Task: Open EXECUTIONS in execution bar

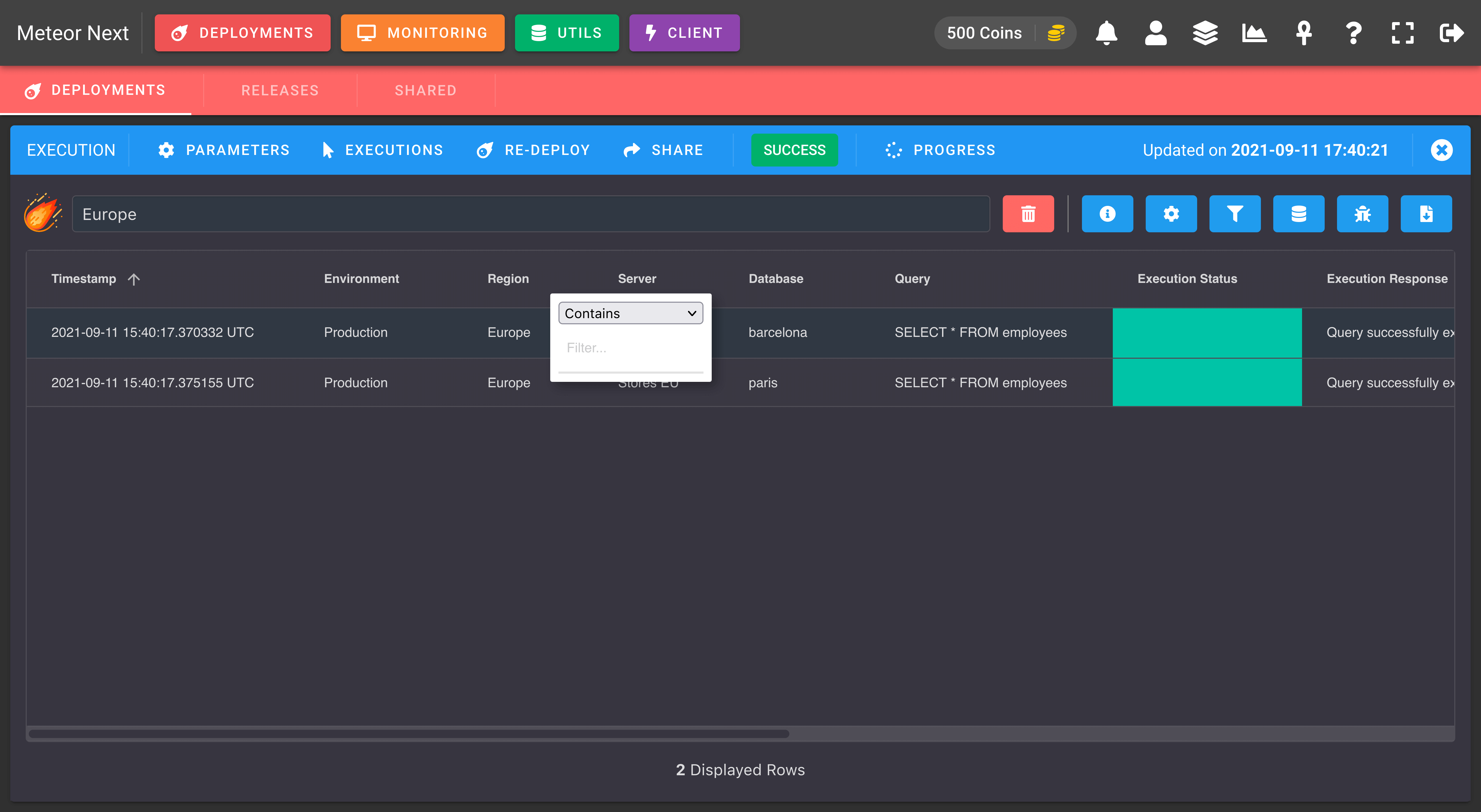Action: (x=382, y=150)
